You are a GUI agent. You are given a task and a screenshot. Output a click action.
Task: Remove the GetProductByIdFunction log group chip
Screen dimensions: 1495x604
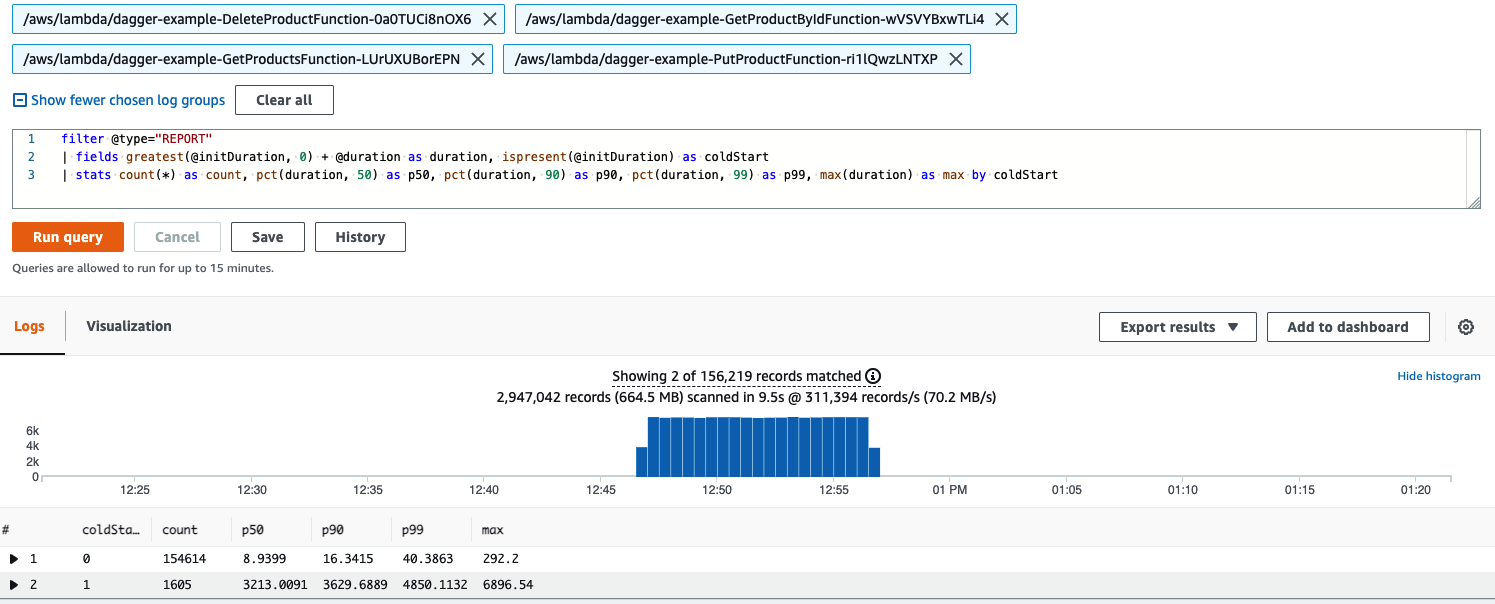coord(1001,19)
